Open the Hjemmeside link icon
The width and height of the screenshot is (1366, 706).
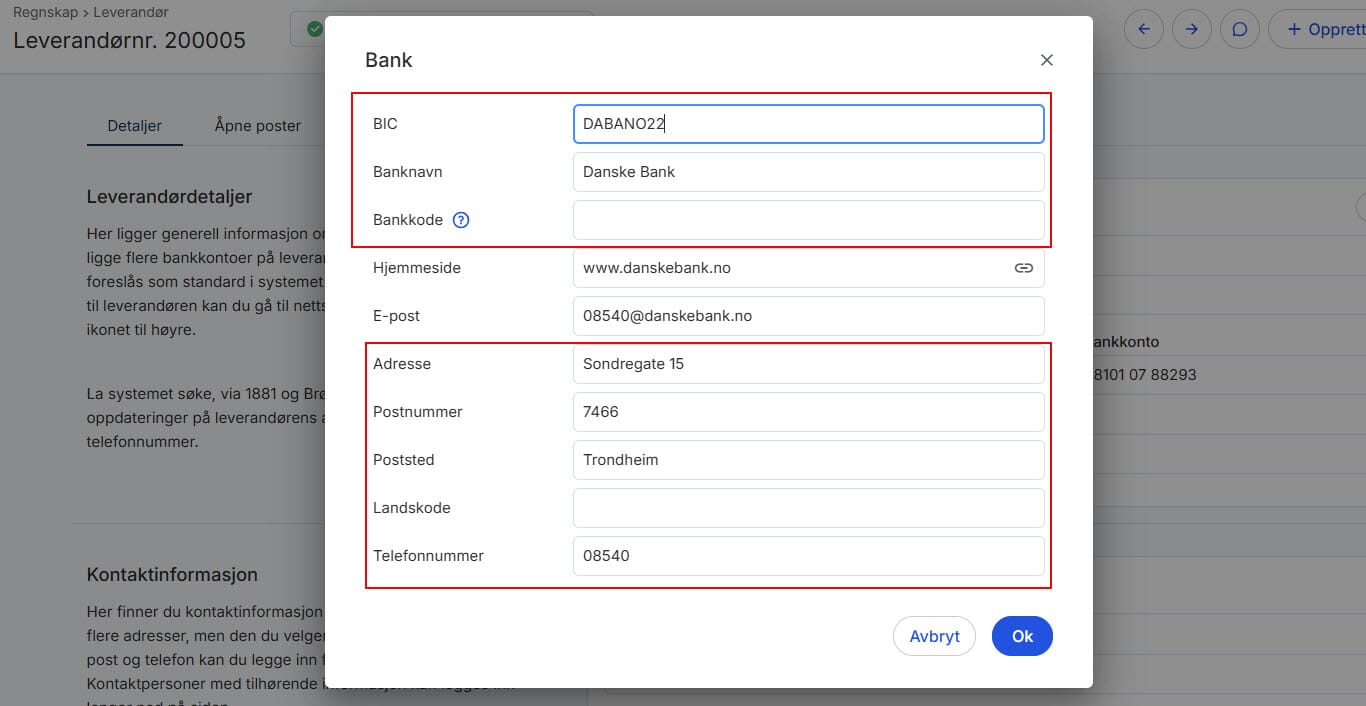point(1024,268)
